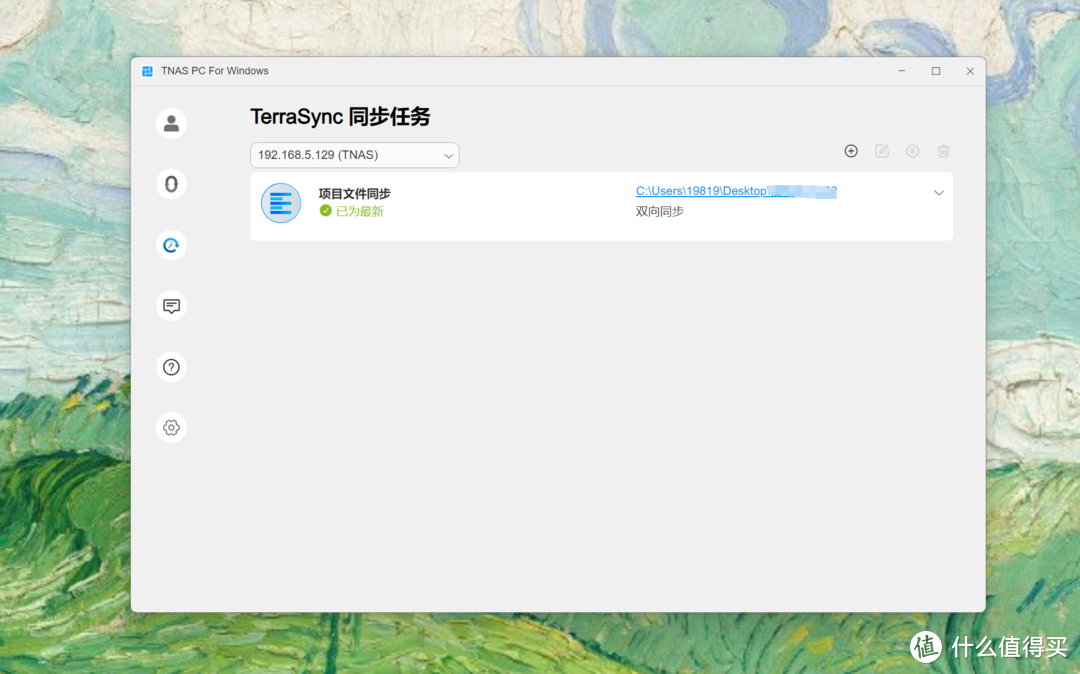Add a new sync task with plus icon
The image size is (1080, 674).
tap(851, 151)
